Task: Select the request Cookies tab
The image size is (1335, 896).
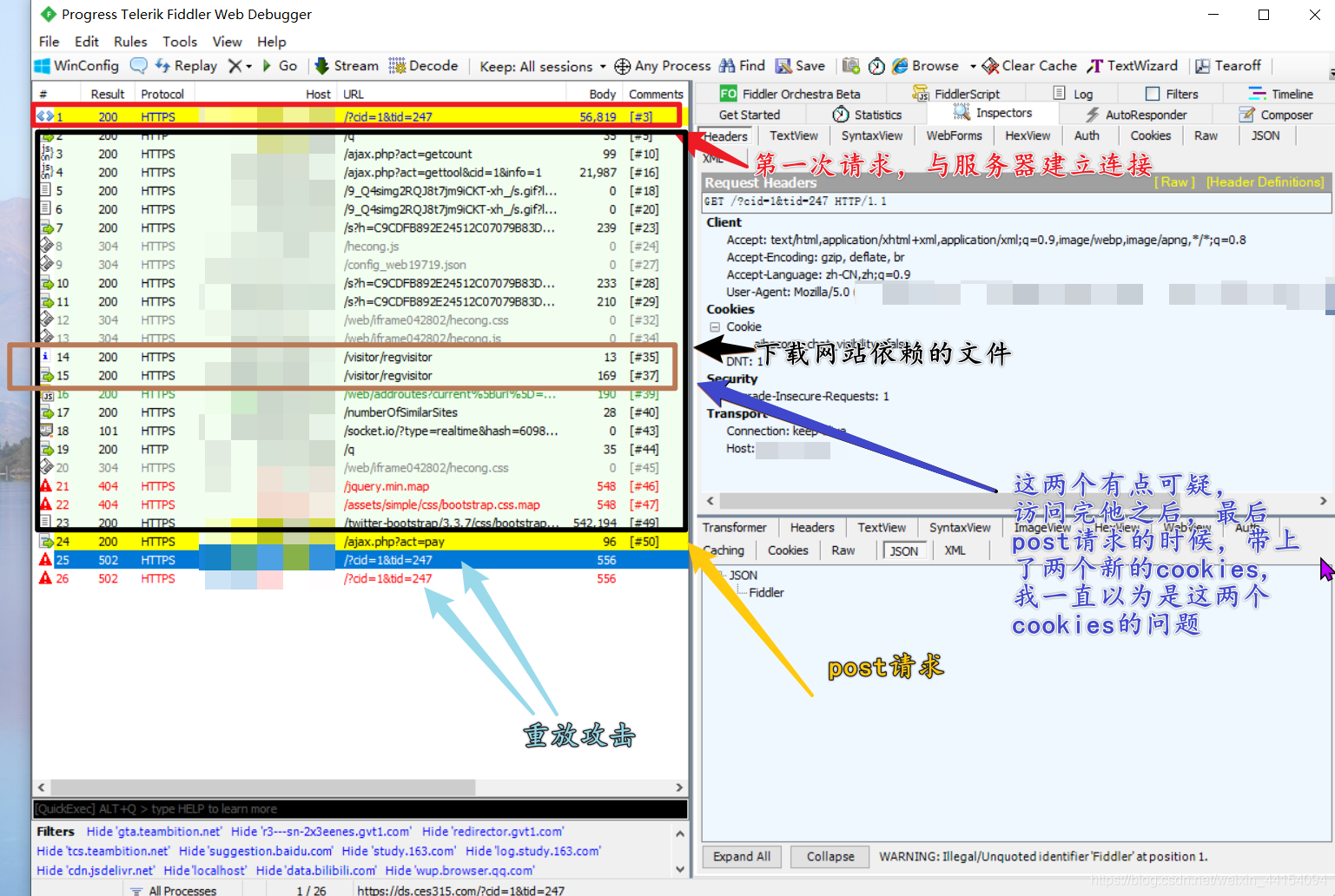Action: pos(1151,135)
